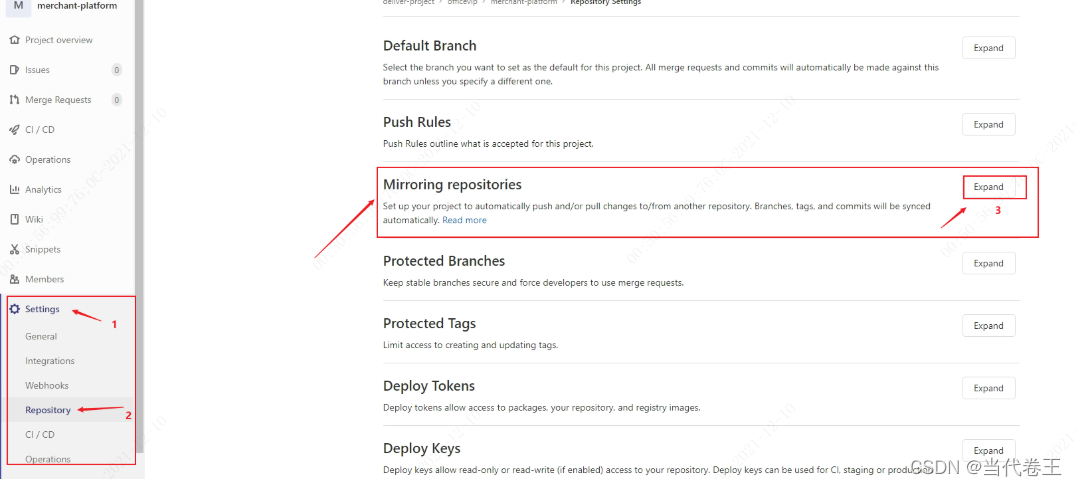Screen dimensions: 1077x486
Task: Click the Project overview home icon
Action: (14, 40)
